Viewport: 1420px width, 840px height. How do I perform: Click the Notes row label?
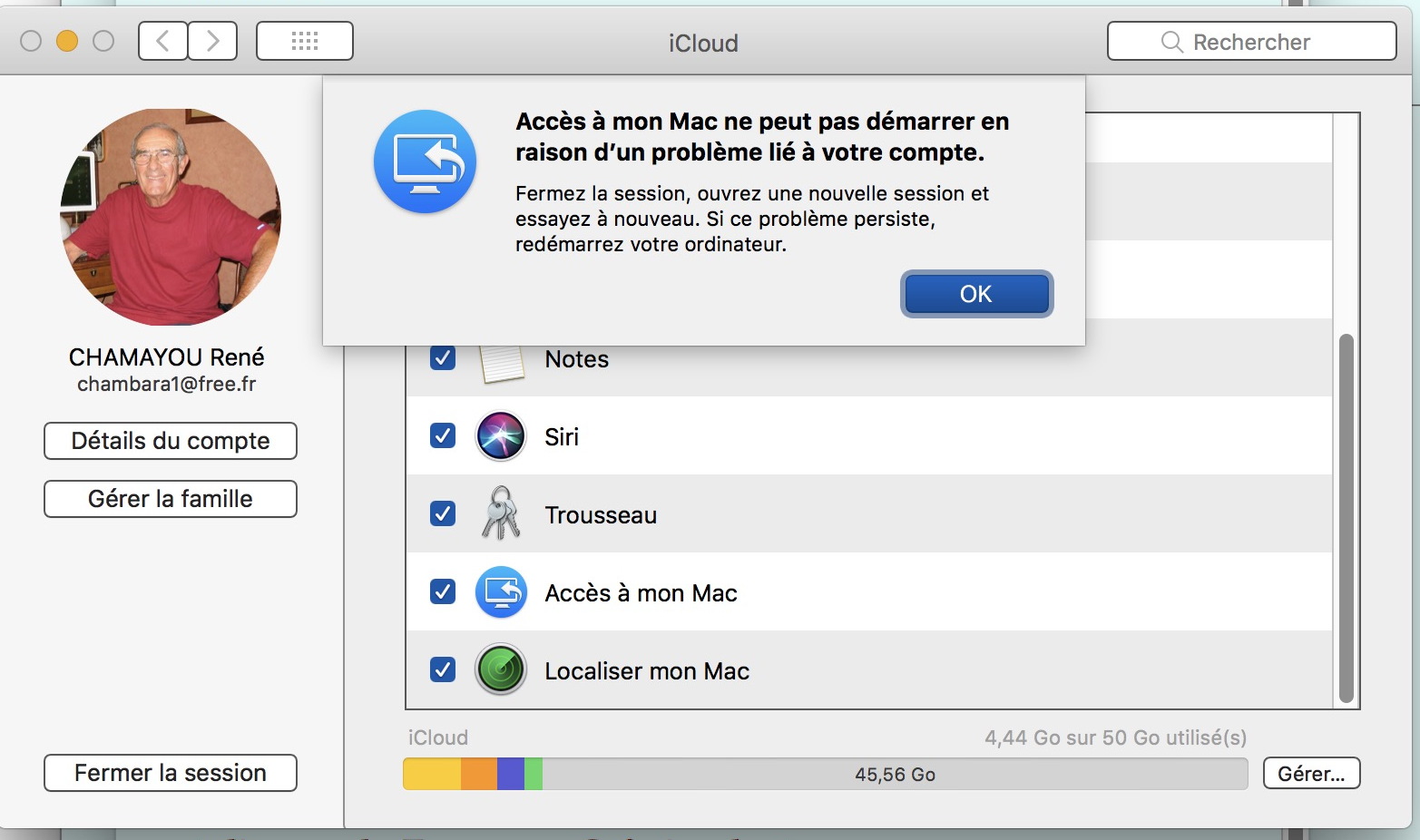577,359
